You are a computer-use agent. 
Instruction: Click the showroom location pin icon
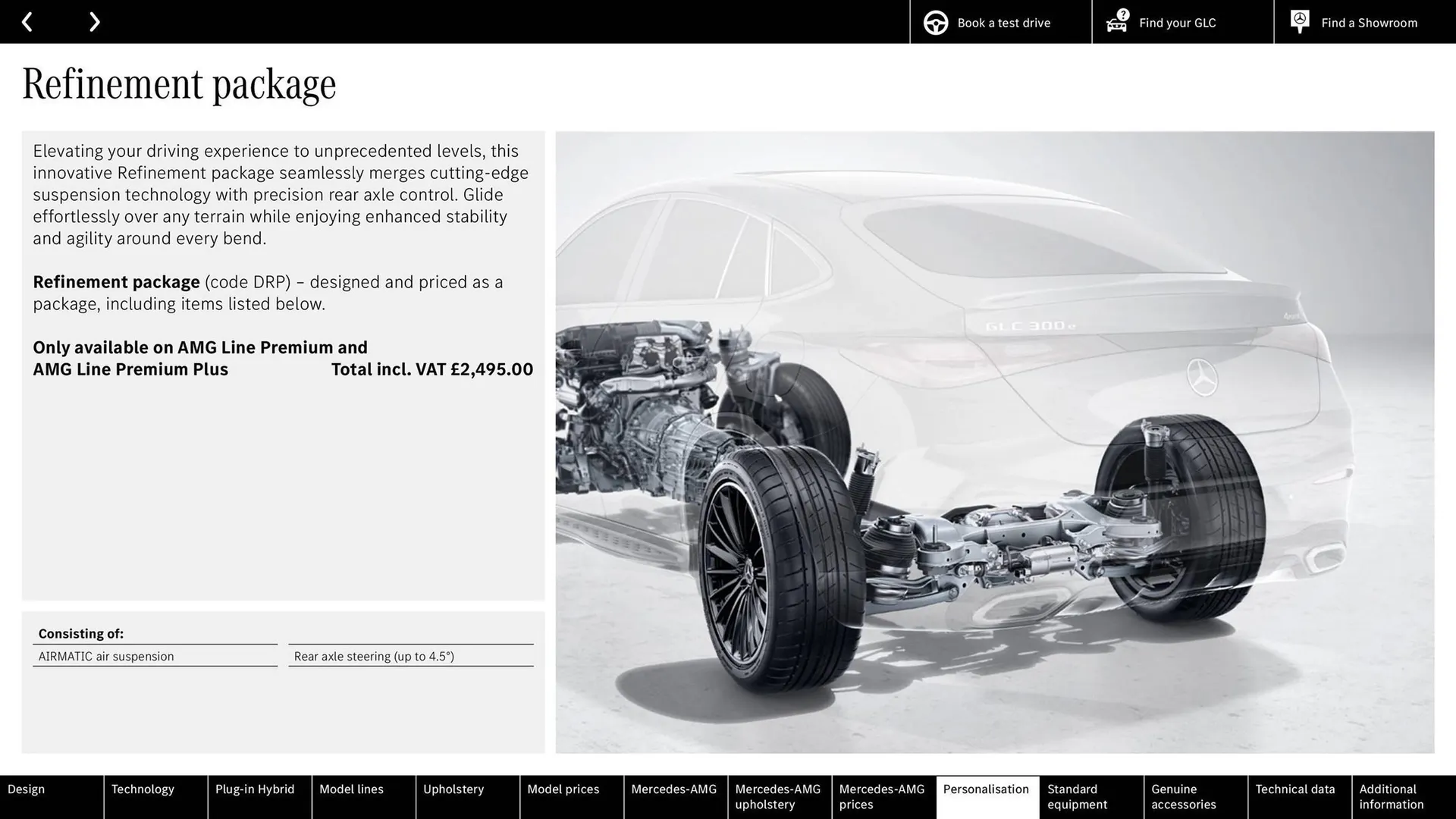(1300, 21)
